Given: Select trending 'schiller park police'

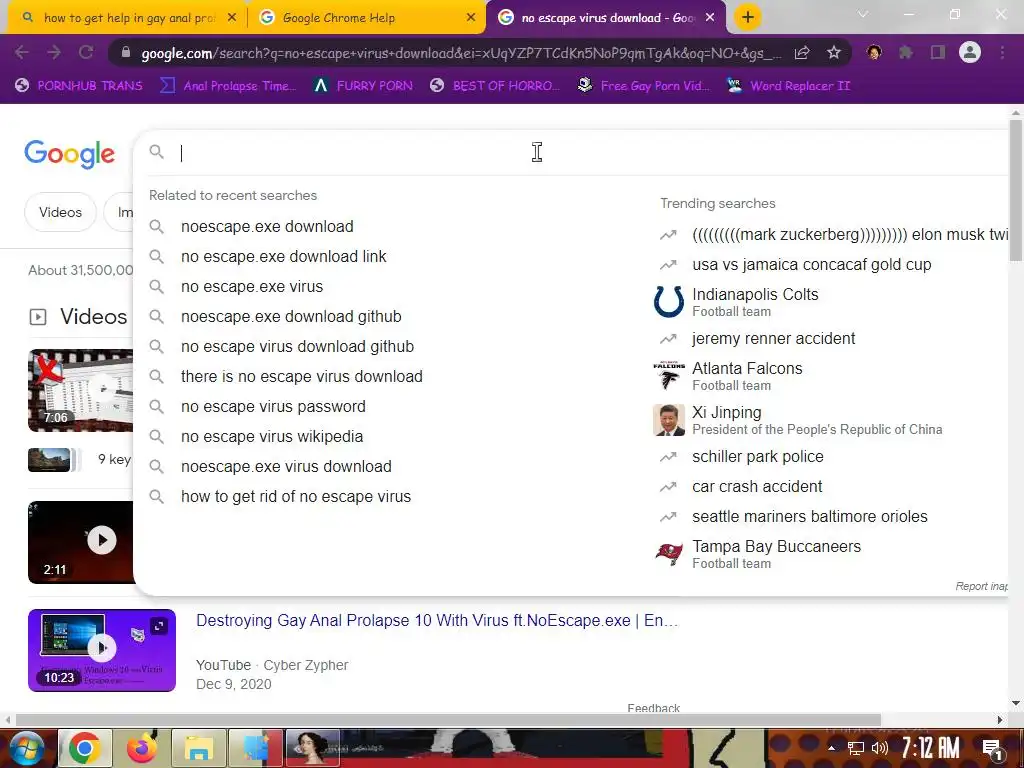Looking at the screenshot, I should (758, 456).
